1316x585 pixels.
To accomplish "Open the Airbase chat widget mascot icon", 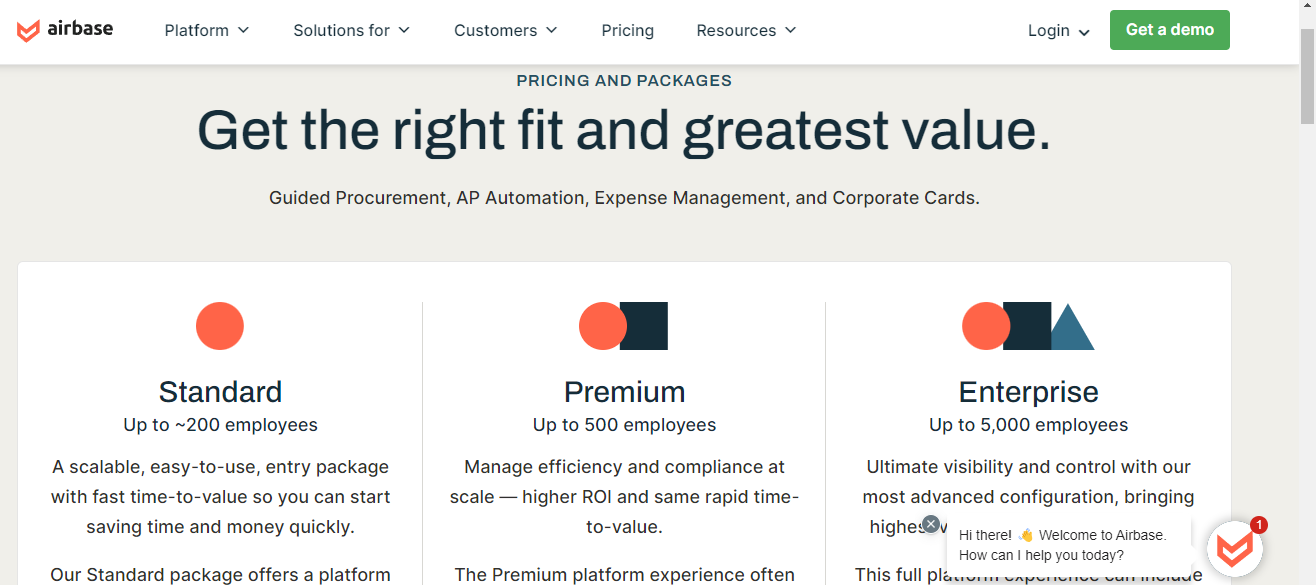I will point(1236,547).
